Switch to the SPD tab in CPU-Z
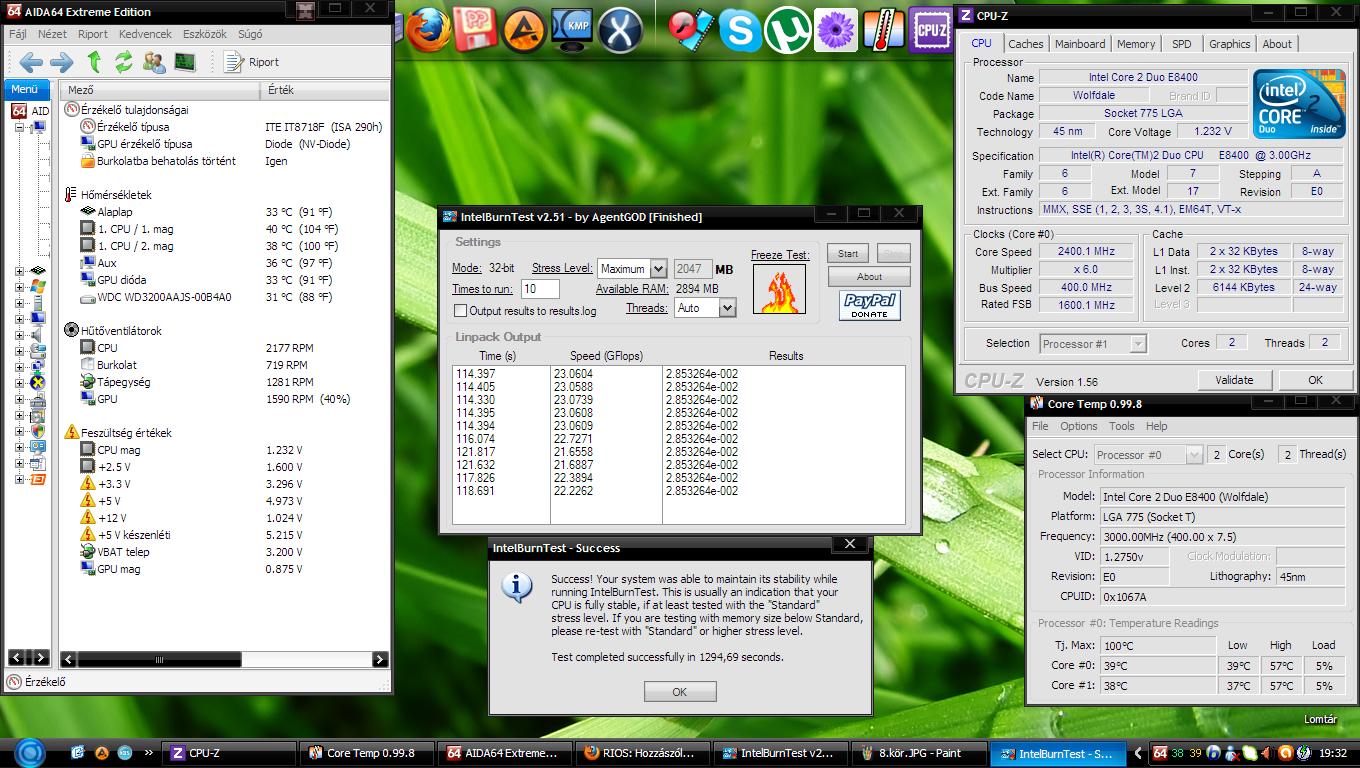1360x768 pixels. pos(1182,44)
